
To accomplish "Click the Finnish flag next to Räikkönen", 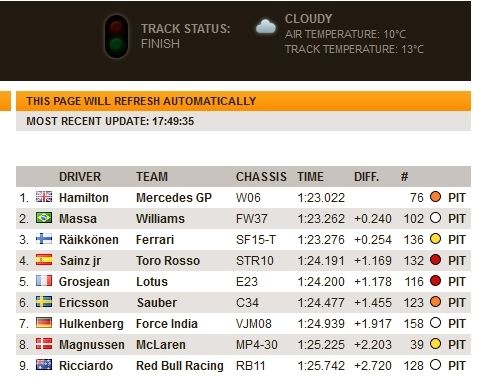I will coord(44,239).
